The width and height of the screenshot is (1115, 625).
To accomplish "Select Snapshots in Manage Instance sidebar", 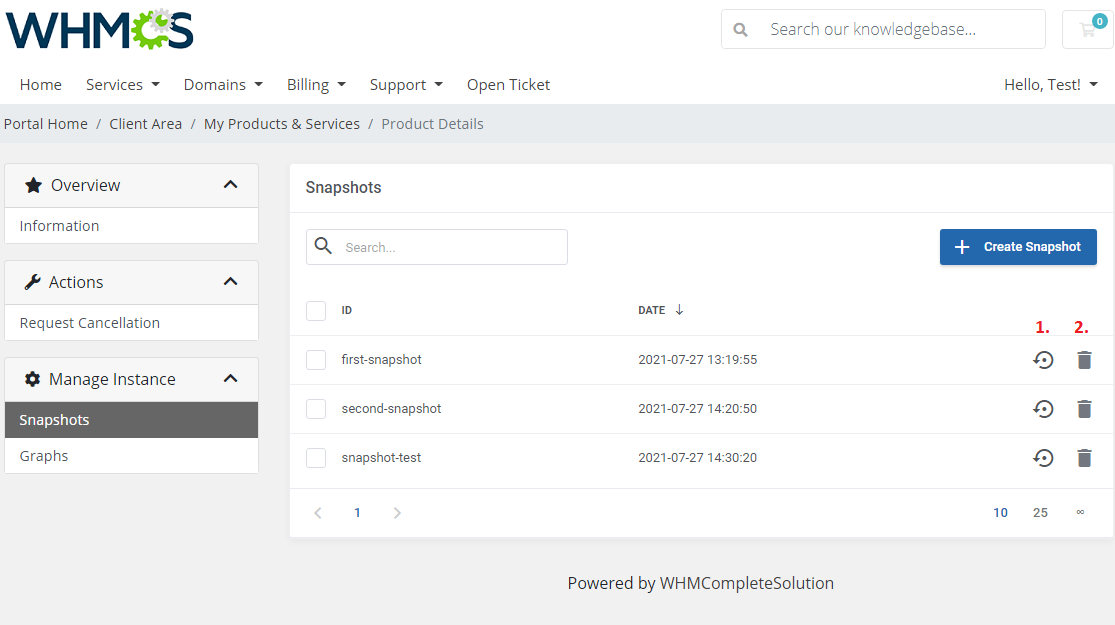I will tap(132, 420).
